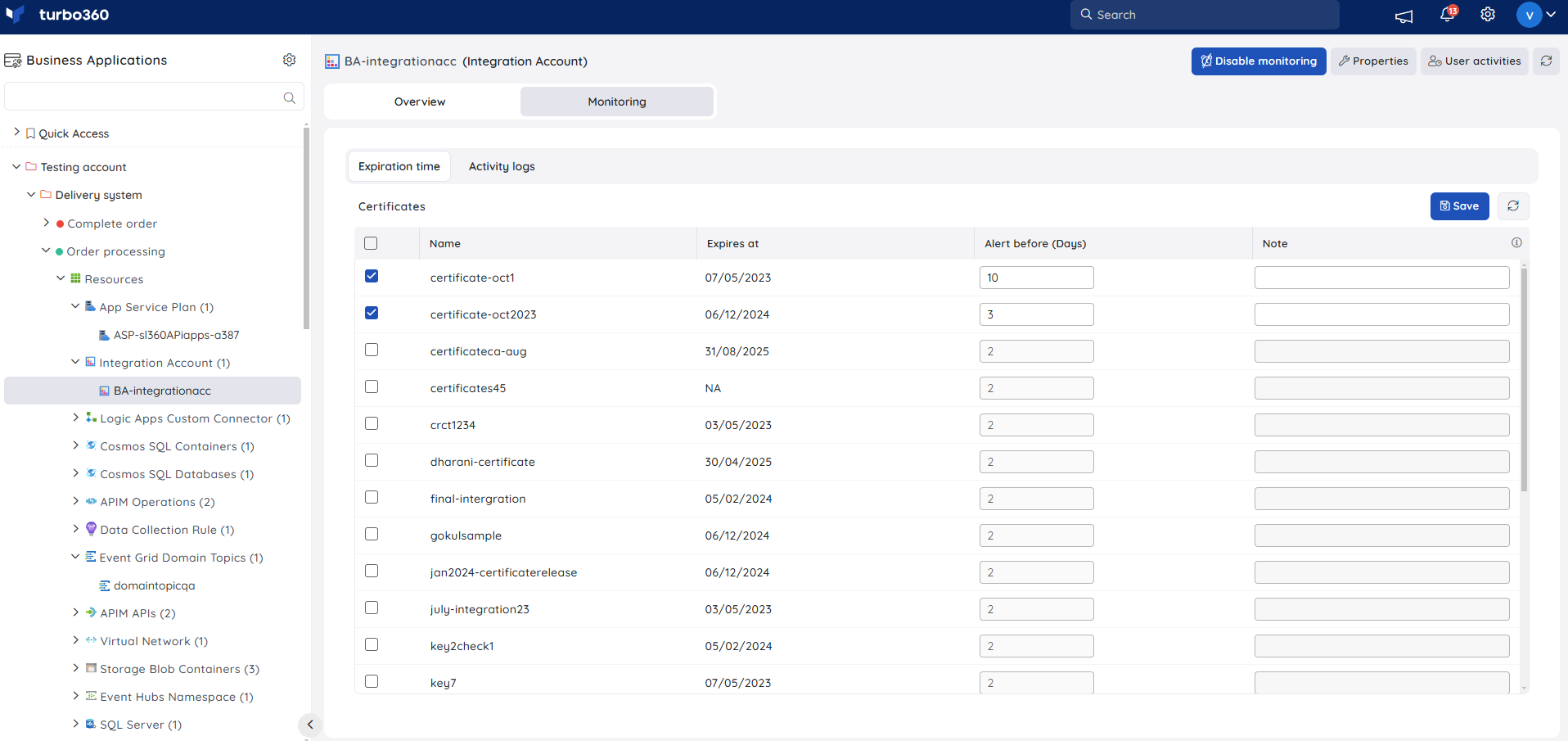This screenshot has width=1568, height=741.
Task: Collapse the Delivery system folder
Action: pos(31,194)
